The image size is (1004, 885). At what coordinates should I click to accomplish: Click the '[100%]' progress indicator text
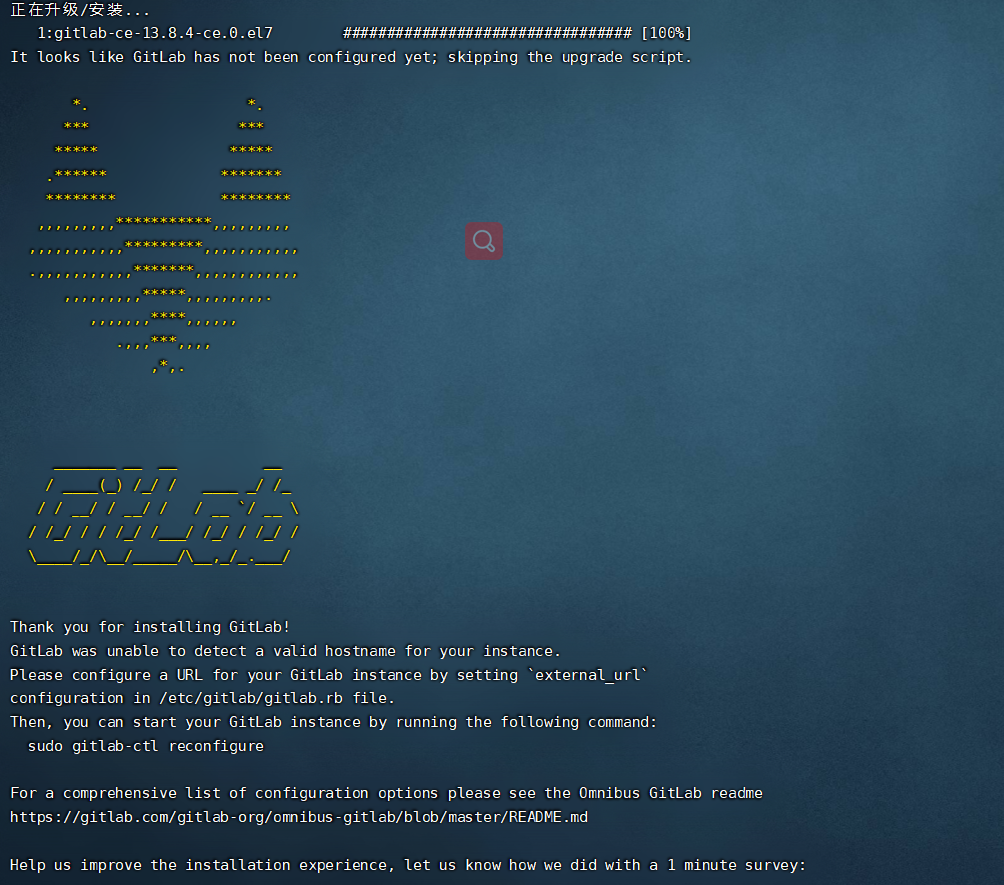666,33
